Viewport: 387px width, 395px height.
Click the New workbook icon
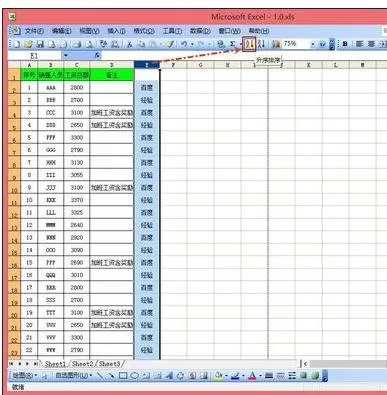(x=17, y=44)
